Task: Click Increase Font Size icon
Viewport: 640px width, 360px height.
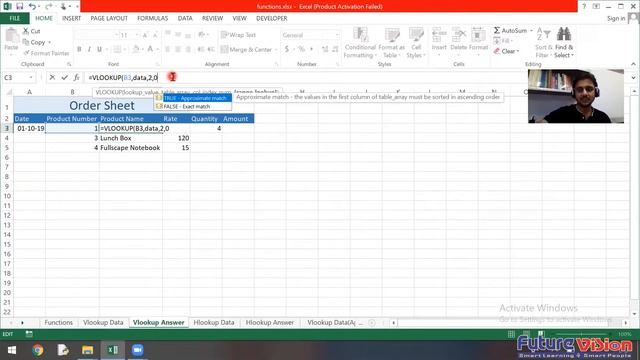Action: 145,36
